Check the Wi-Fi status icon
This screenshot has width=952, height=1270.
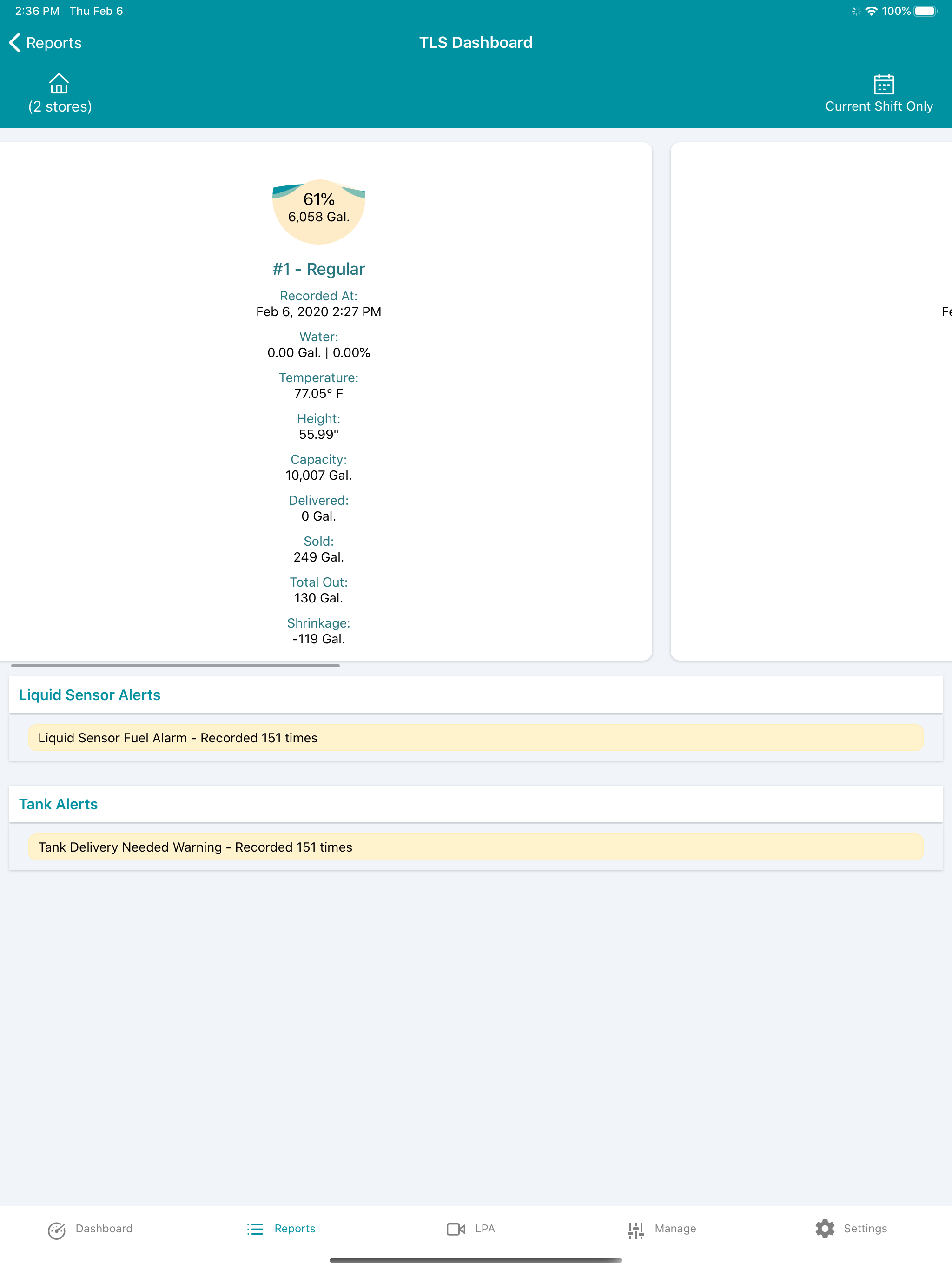871,11
